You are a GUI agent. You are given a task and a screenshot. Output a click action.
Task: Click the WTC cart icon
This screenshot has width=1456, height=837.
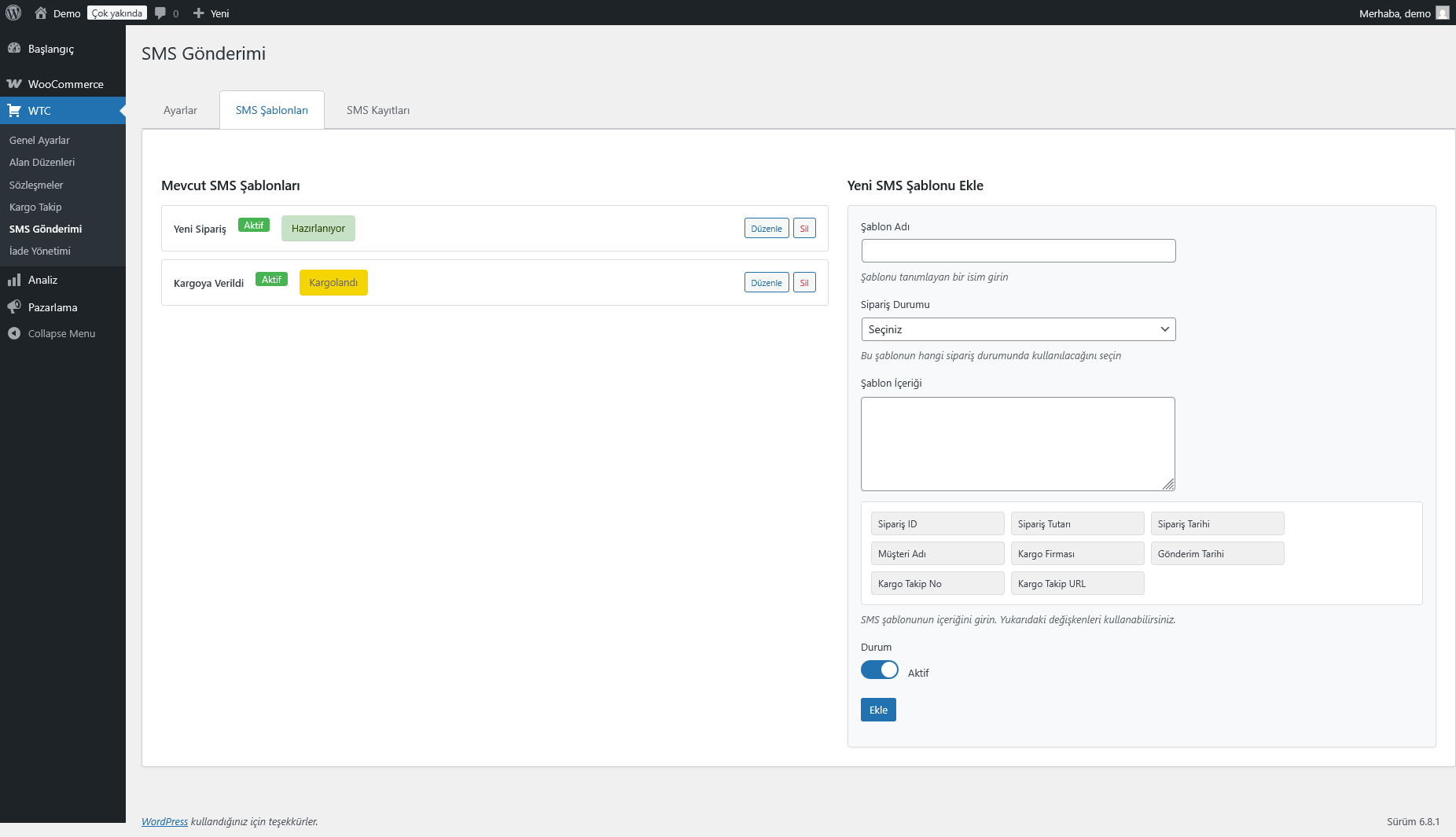coord(14,110)
